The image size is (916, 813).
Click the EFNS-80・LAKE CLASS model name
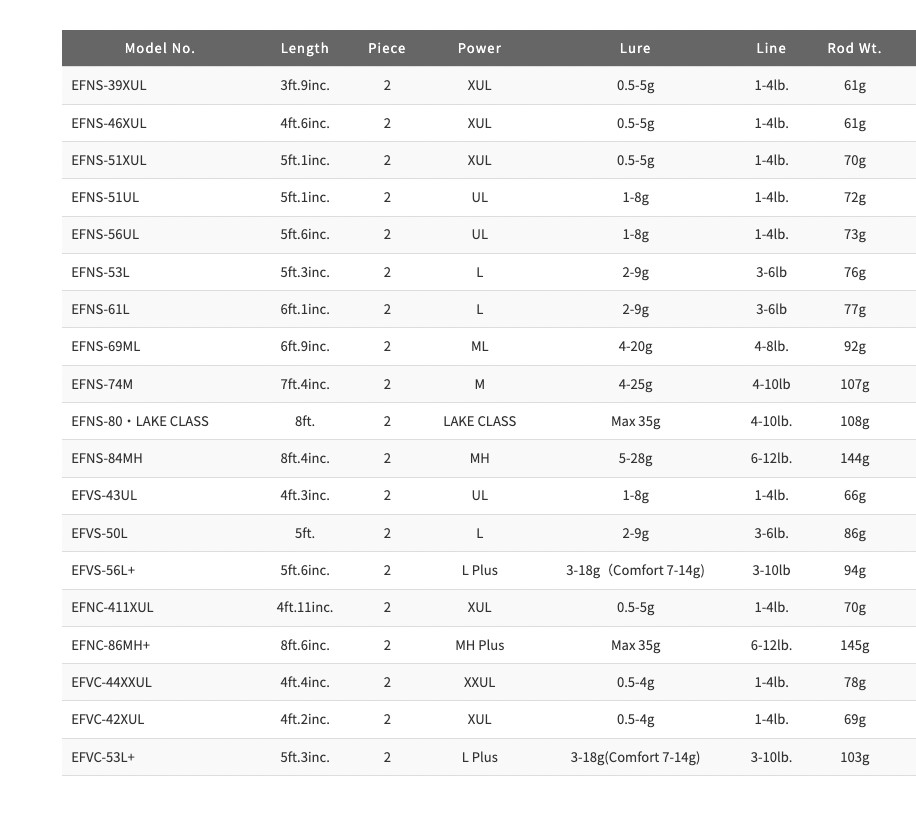[140, 421]
